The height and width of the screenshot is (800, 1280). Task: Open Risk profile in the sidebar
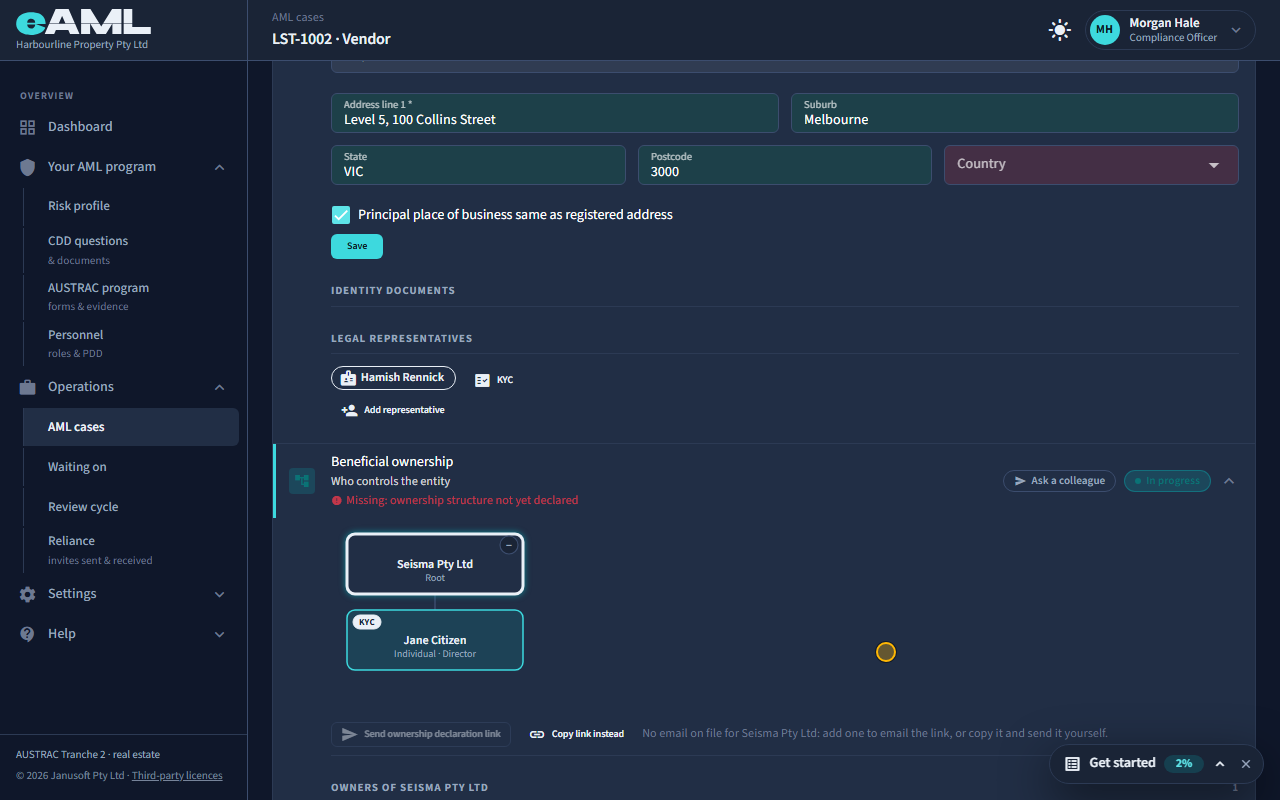point(131,206)
